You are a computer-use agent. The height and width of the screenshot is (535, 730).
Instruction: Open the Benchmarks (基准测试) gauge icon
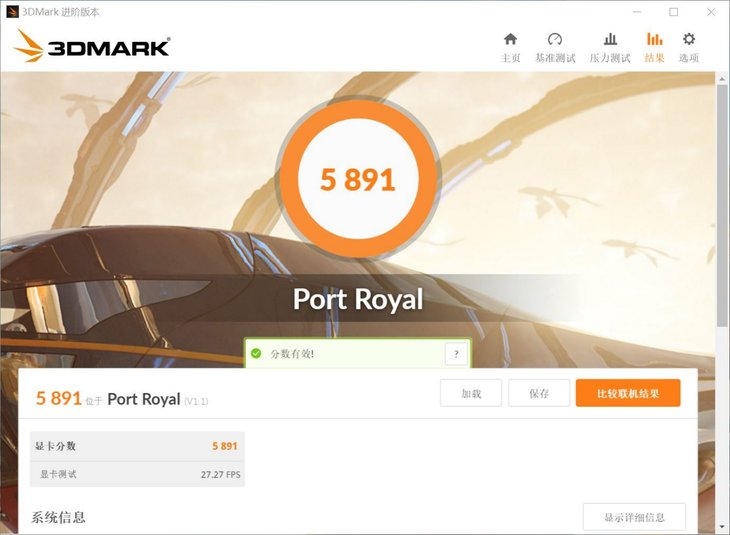point(555,39)
